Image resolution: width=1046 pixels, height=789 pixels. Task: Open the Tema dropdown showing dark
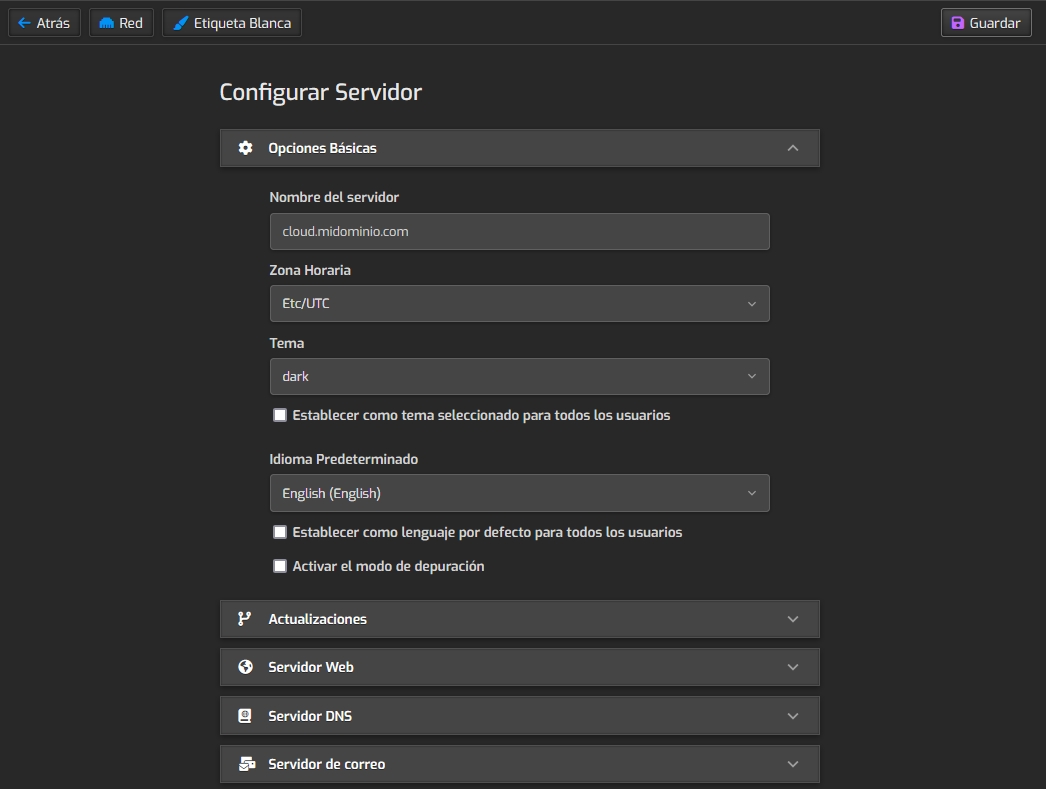click(519, 377)
